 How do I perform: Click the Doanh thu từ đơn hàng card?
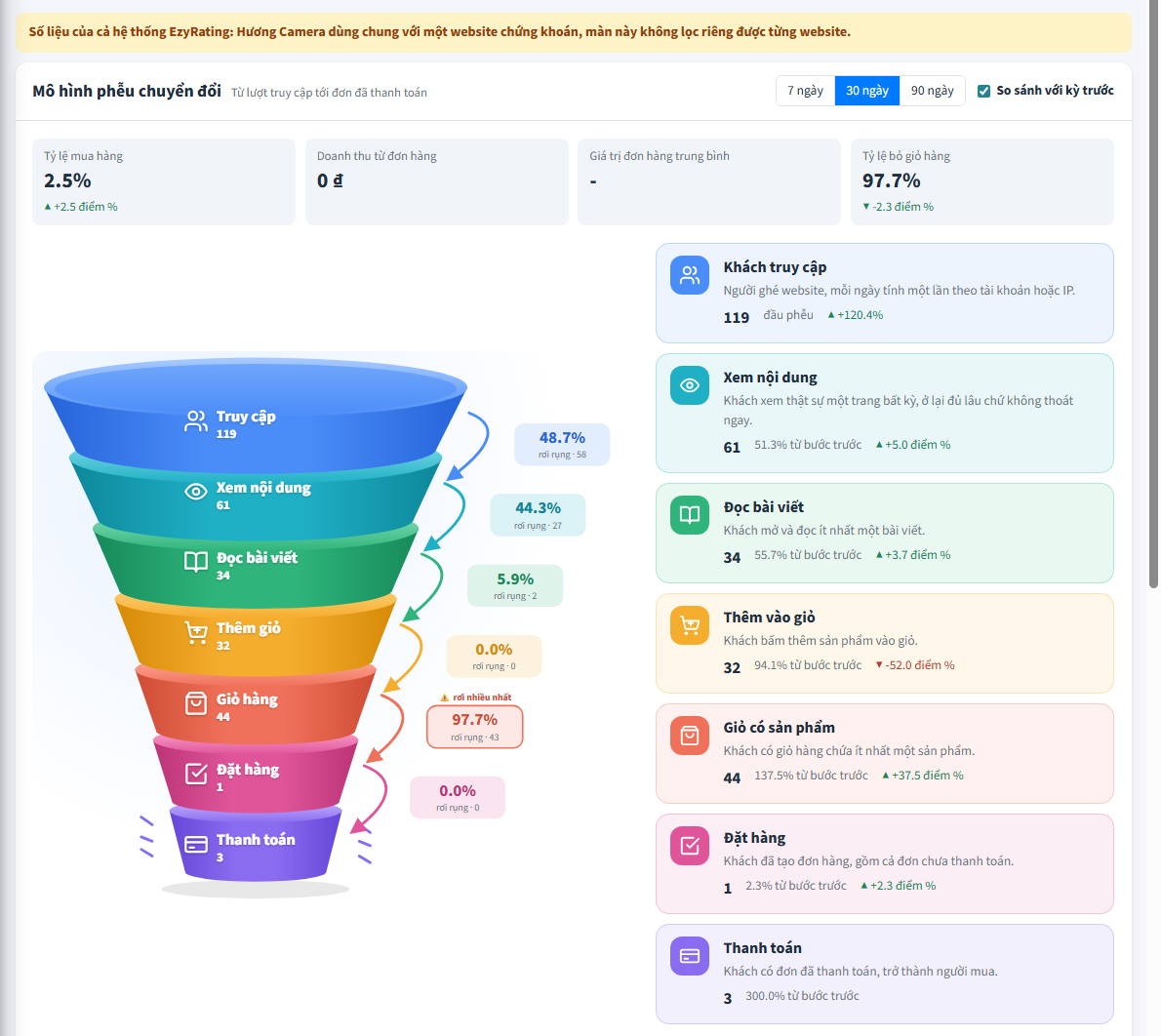tap(437, 181)
